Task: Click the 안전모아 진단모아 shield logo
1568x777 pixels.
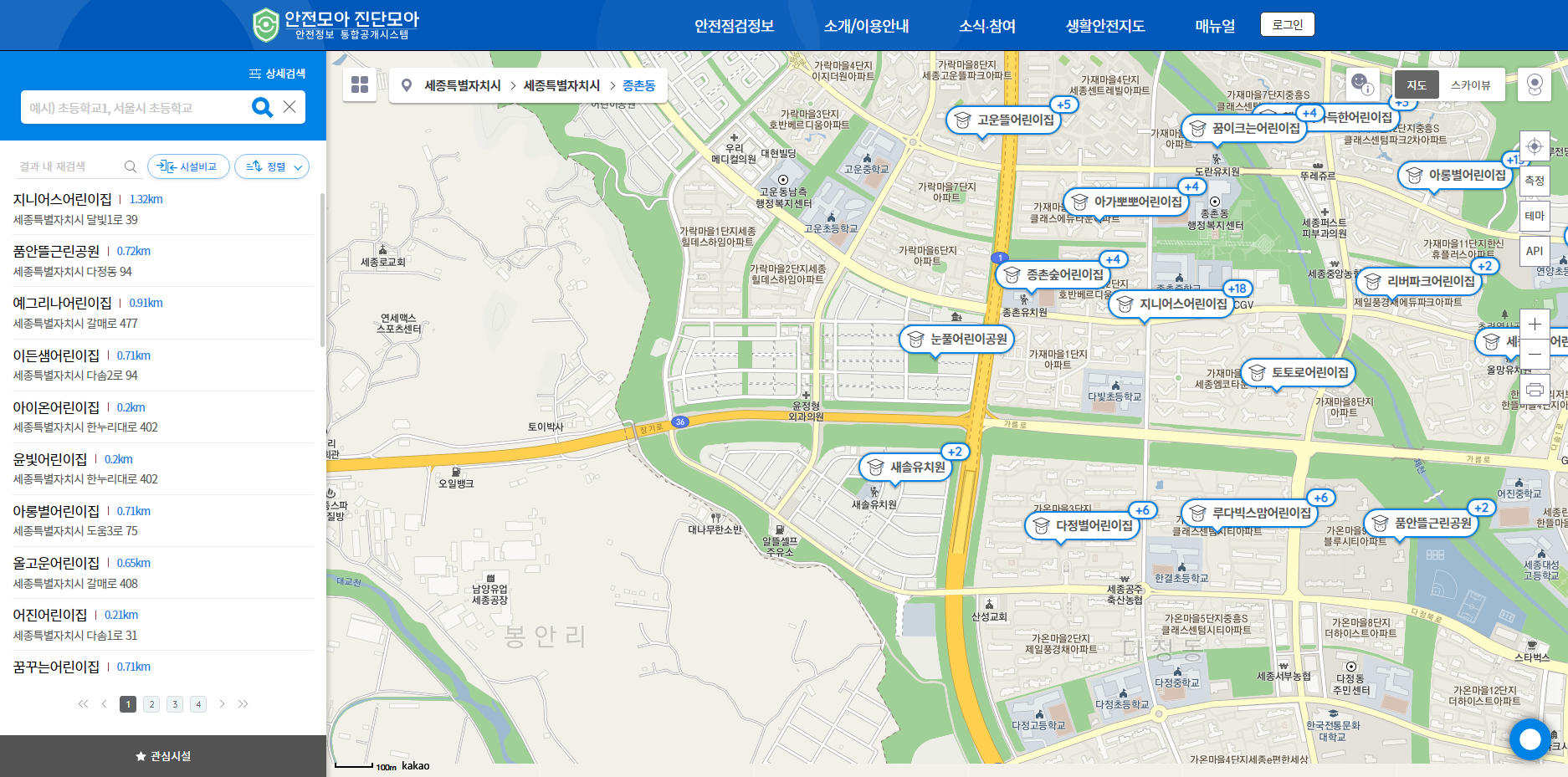Action: 265,25
